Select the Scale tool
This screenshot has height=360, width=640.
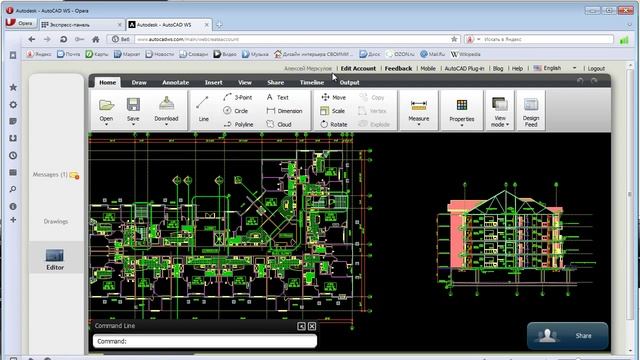click(x=333, y=111)
